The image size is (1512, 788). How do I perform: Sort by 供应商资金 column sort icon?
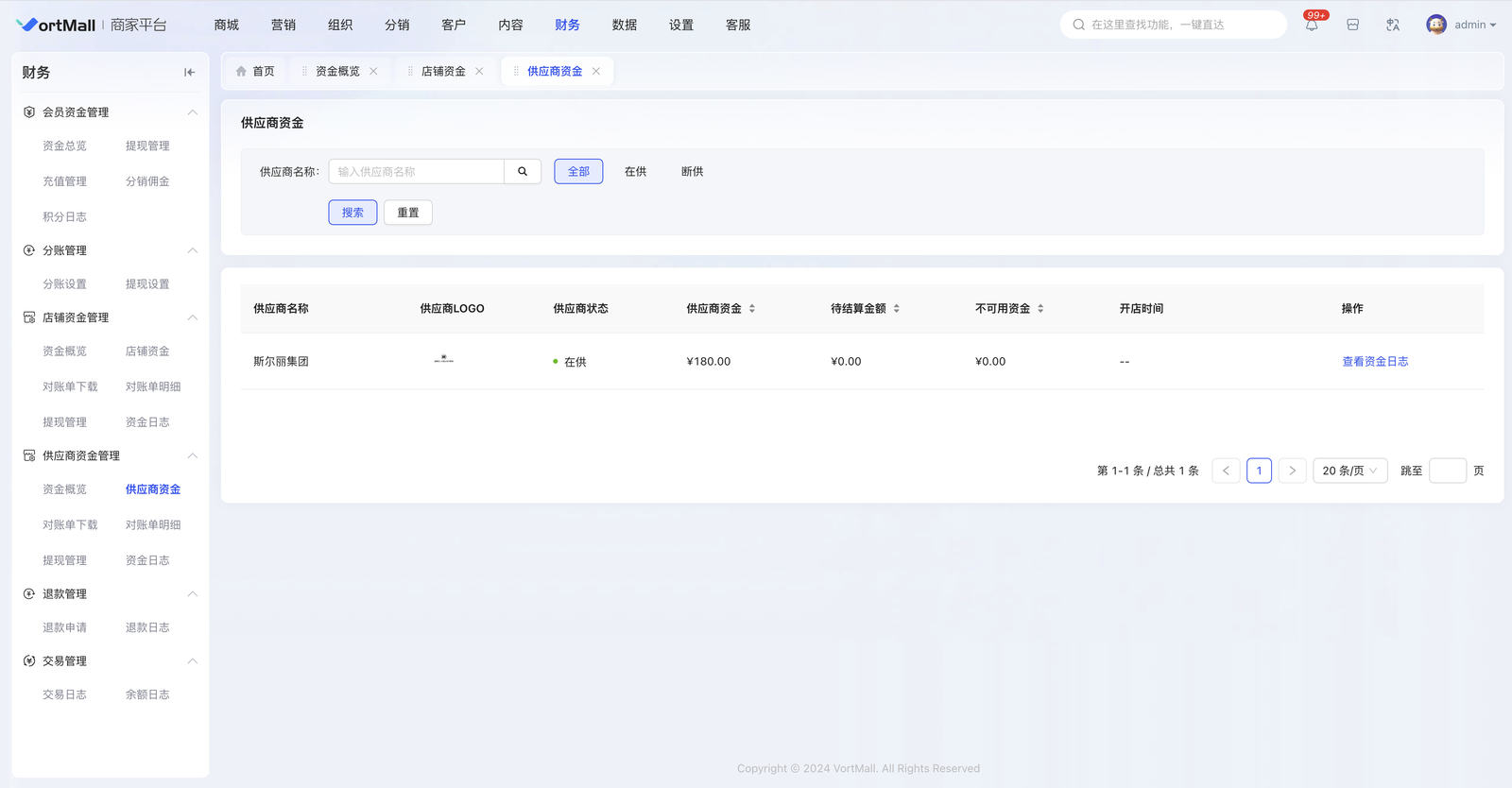coord(752,309)
